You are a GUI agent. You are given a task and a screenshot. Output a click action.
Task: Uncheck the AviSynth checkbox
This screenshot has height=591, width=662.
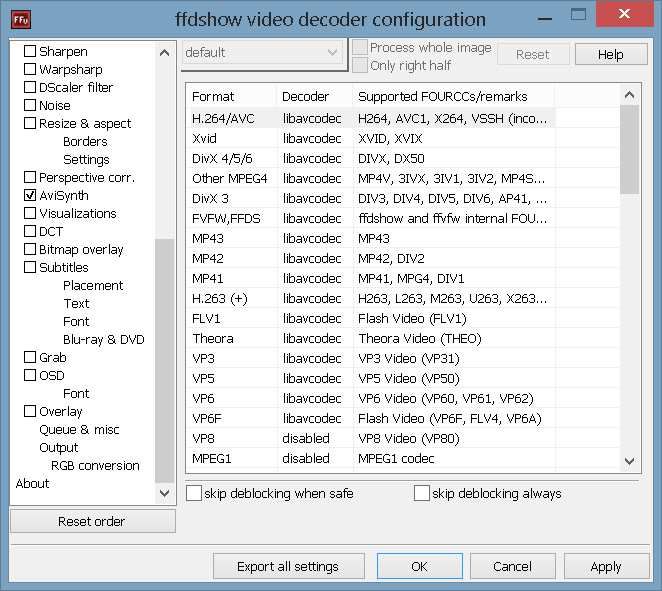pyautogui.click(x=30, y=195)
